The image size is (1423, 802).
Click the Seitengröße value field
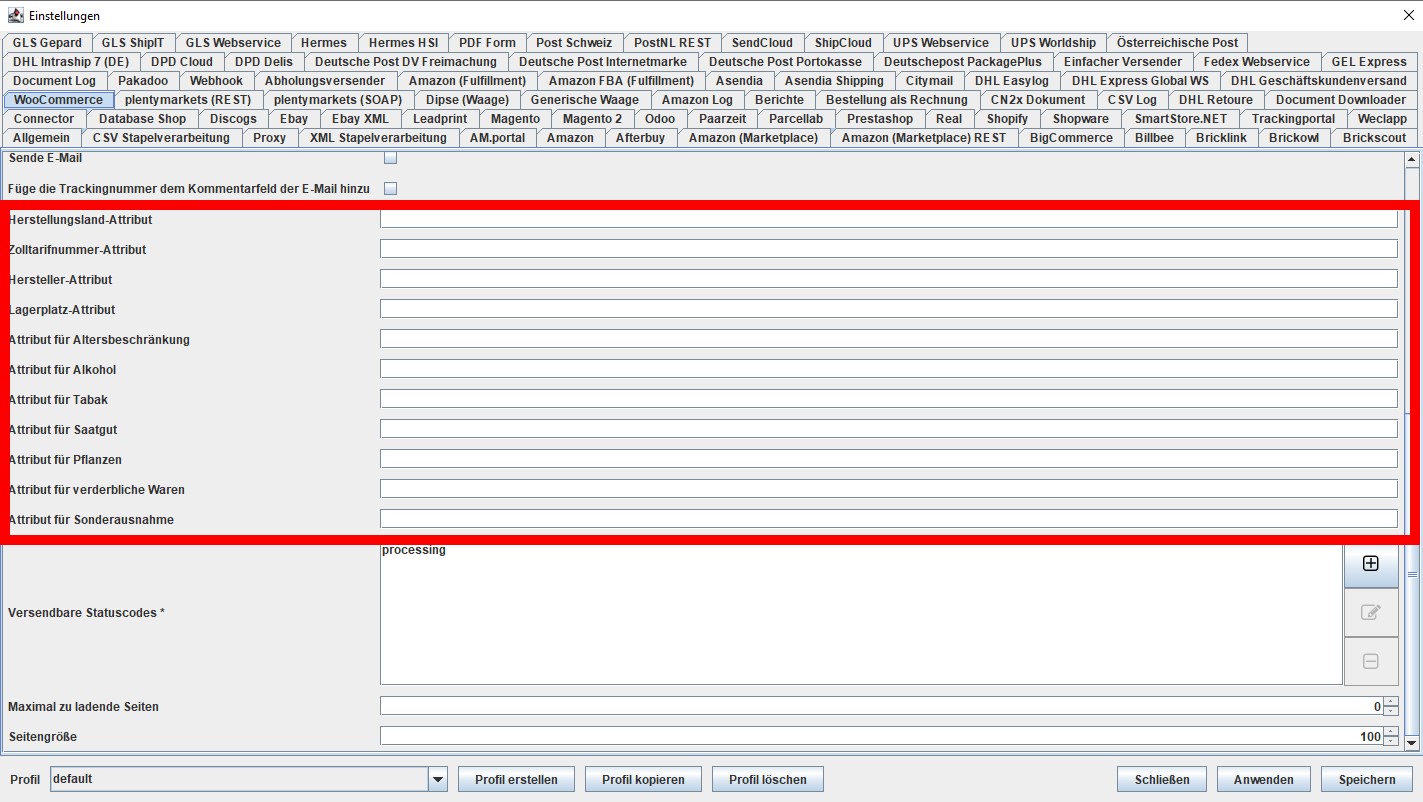tap(881, 737)
